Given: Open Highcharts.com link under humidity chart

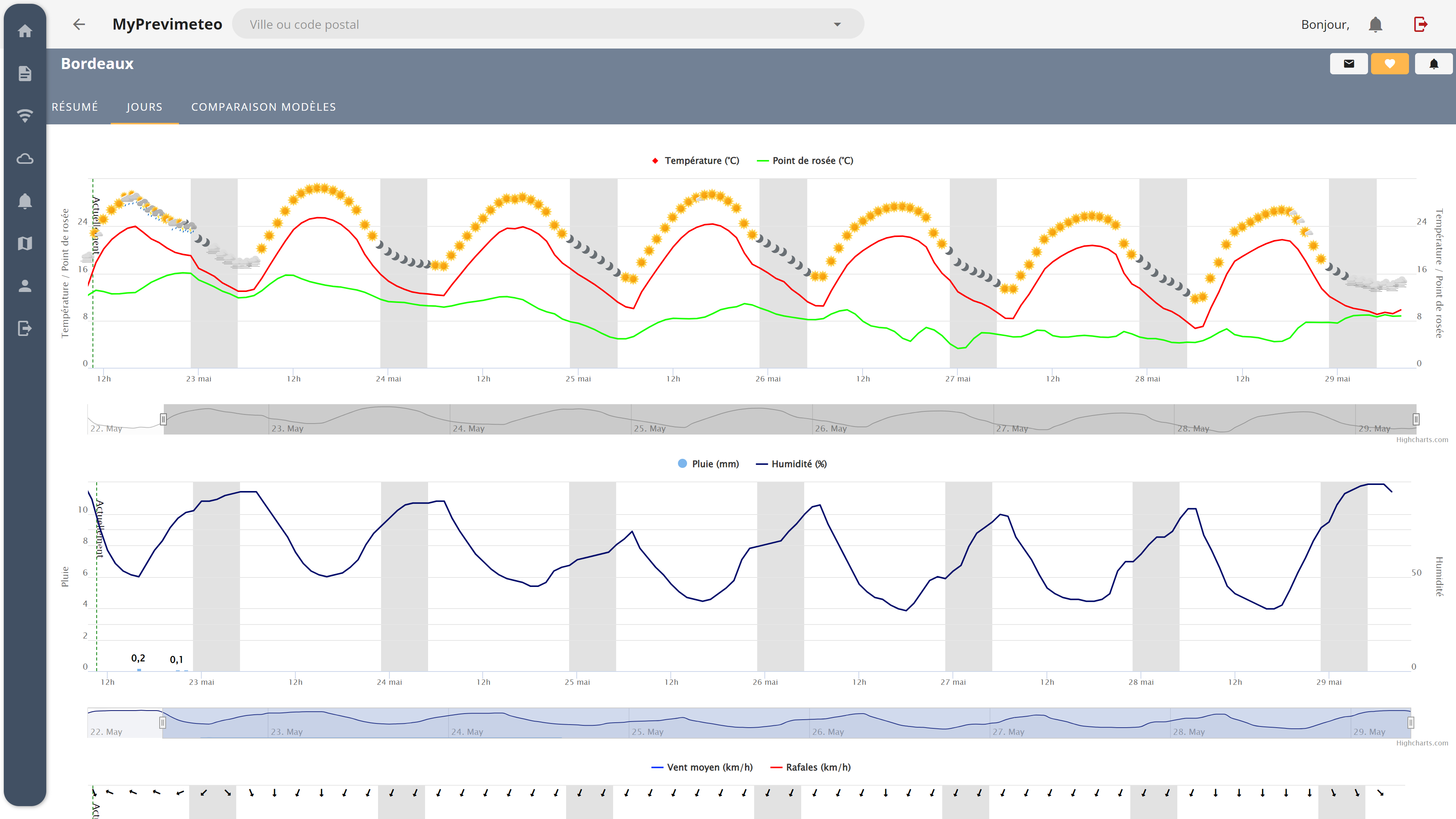Looking at the screenshot, I should [x=1422, y=743].
